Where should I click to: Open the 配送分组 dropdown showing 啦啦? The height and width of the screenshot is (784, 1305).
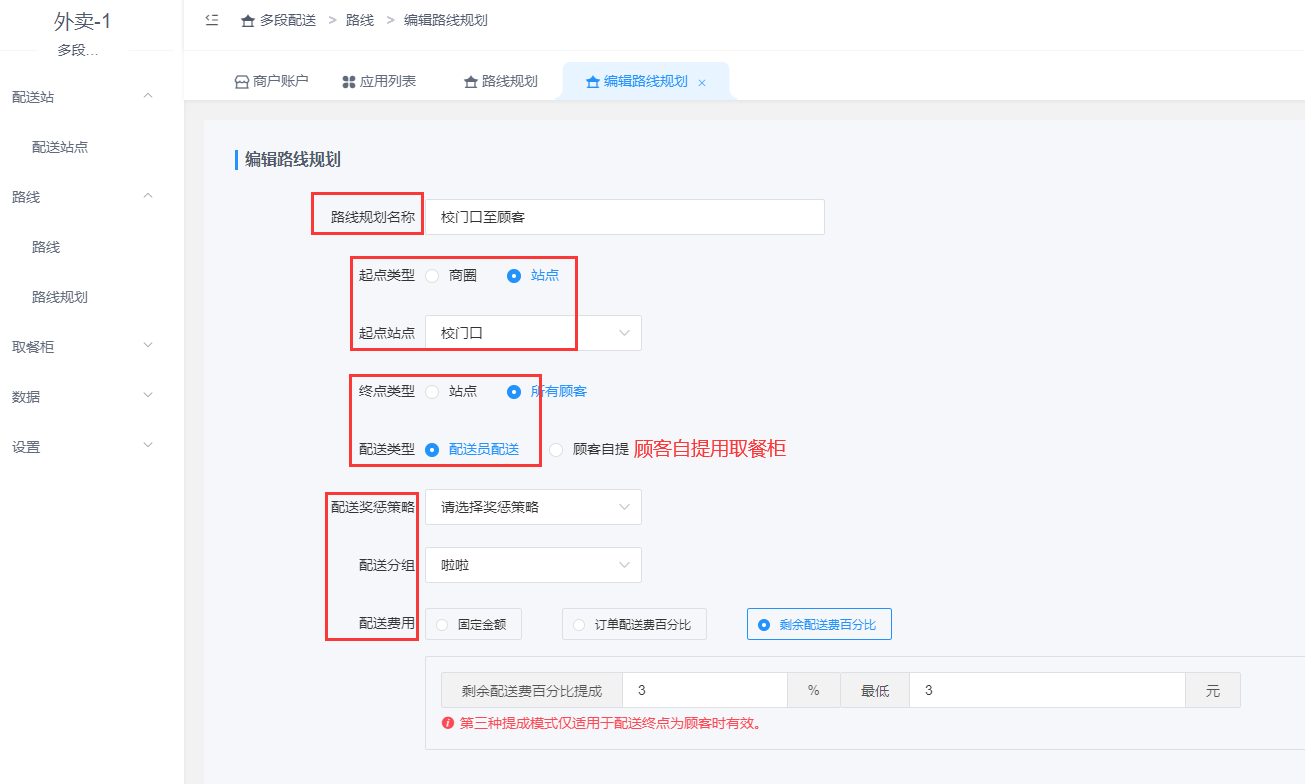533,565
